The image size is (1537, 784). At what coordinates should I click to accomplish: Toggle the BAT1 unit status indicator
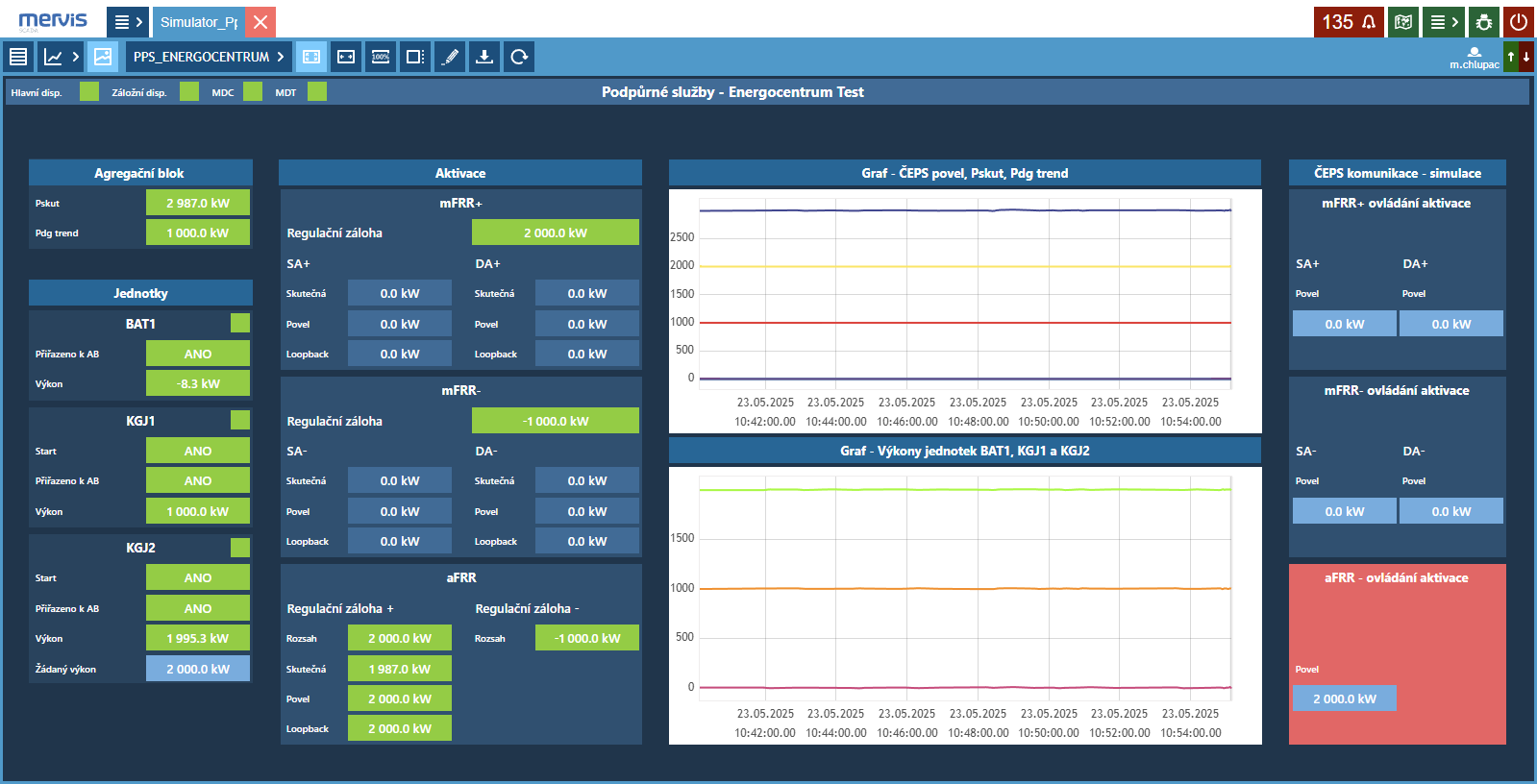[x=240, y=323]
